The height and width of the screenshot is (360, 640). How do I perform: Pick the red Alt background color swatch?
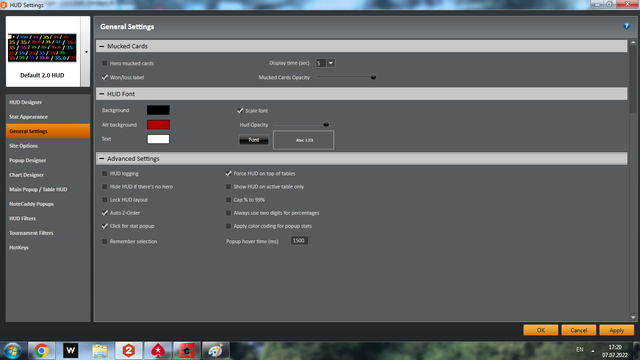click(x=158, y=124)
